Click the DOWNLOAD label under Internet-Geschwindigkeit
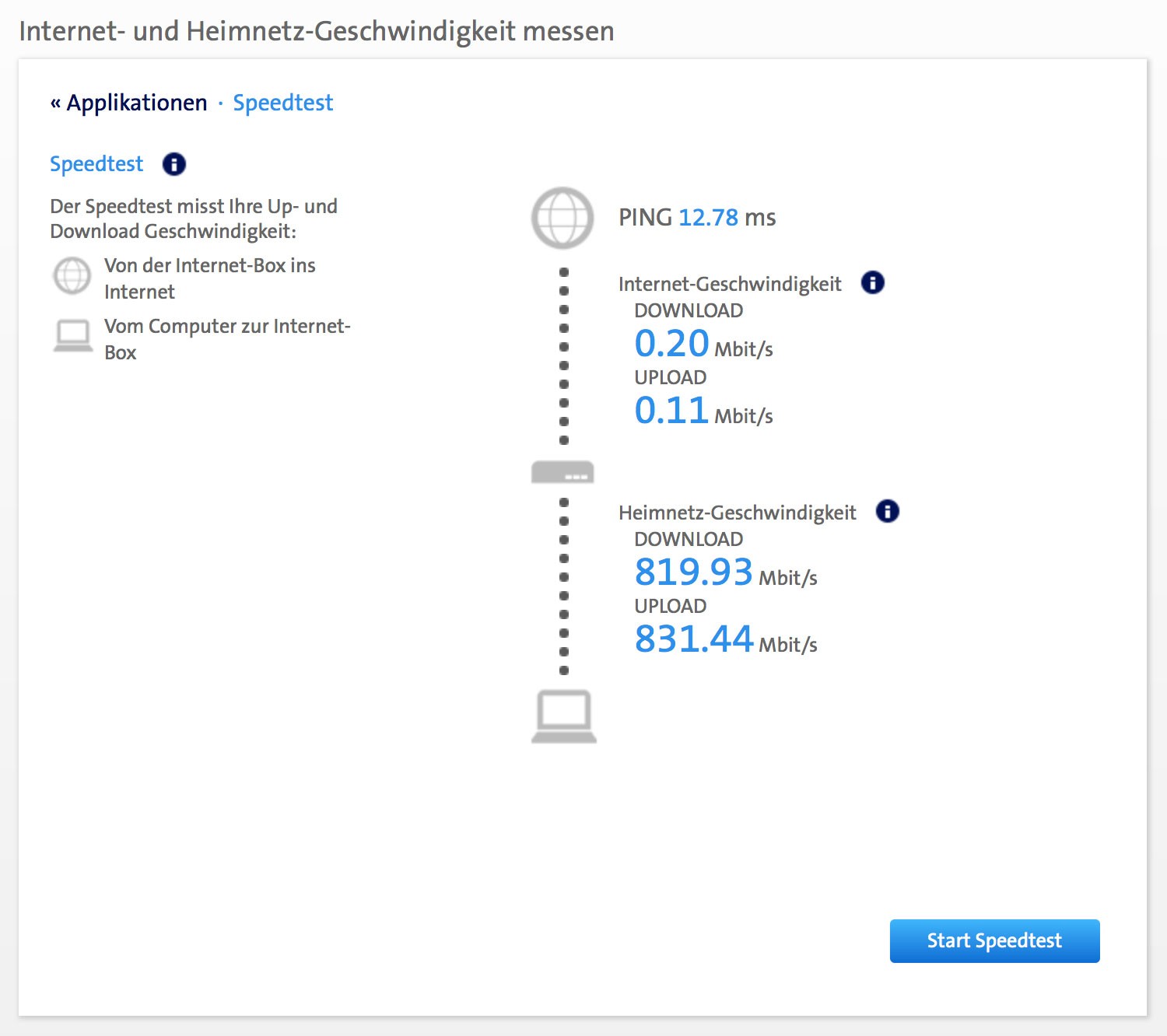 pyautogui.click(x=688, y=310)
